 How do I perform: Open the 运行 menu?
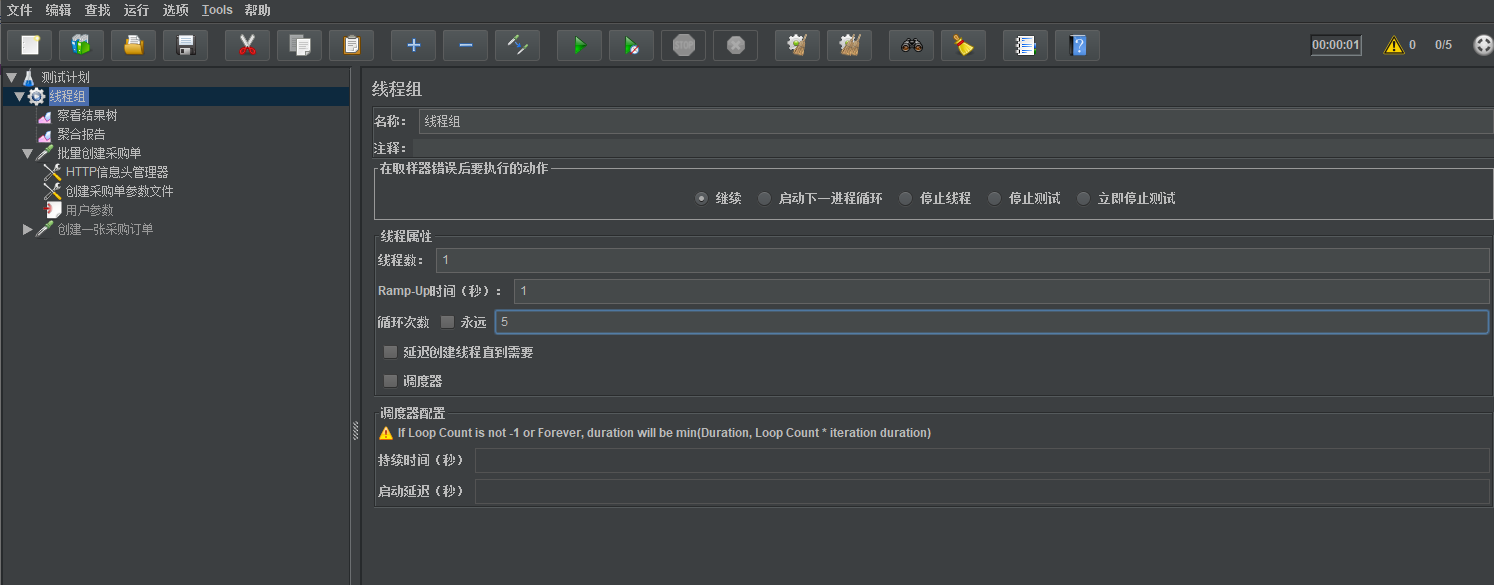tap(136, 10)
